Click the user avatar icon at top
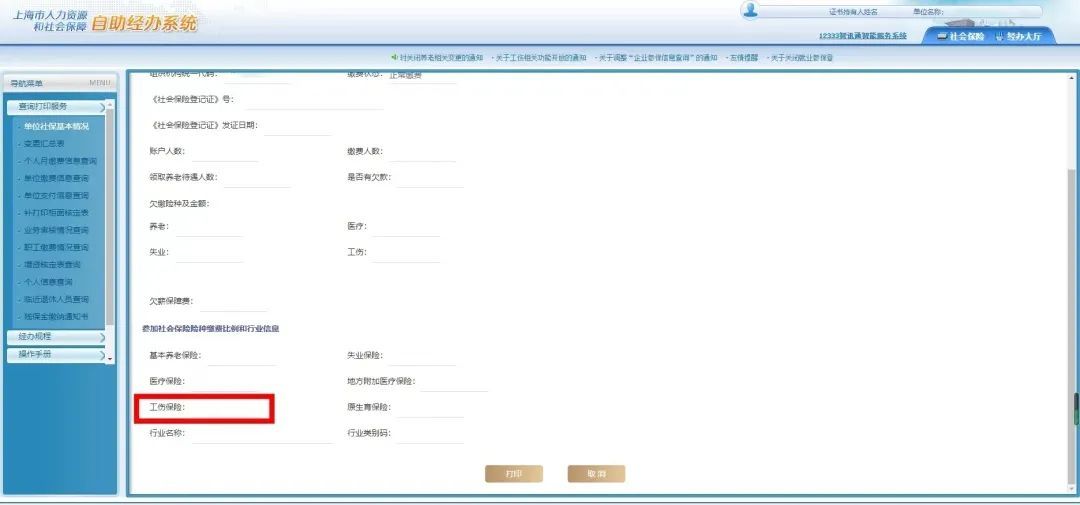 click(751, 10)
